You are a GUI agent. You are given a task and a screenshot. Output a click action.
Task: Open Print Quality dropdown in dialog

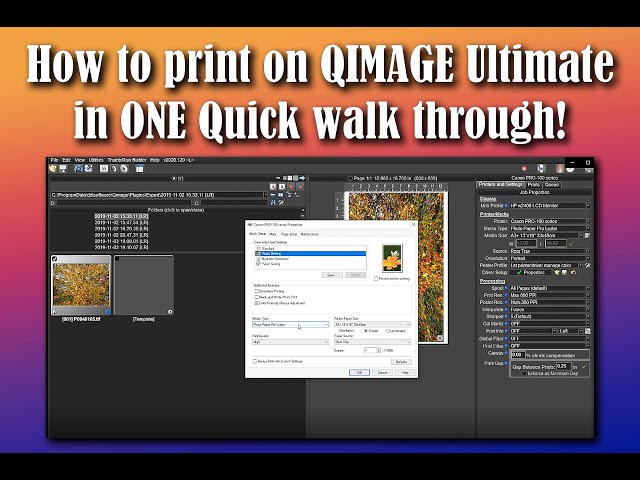click(x=290, y=342)
